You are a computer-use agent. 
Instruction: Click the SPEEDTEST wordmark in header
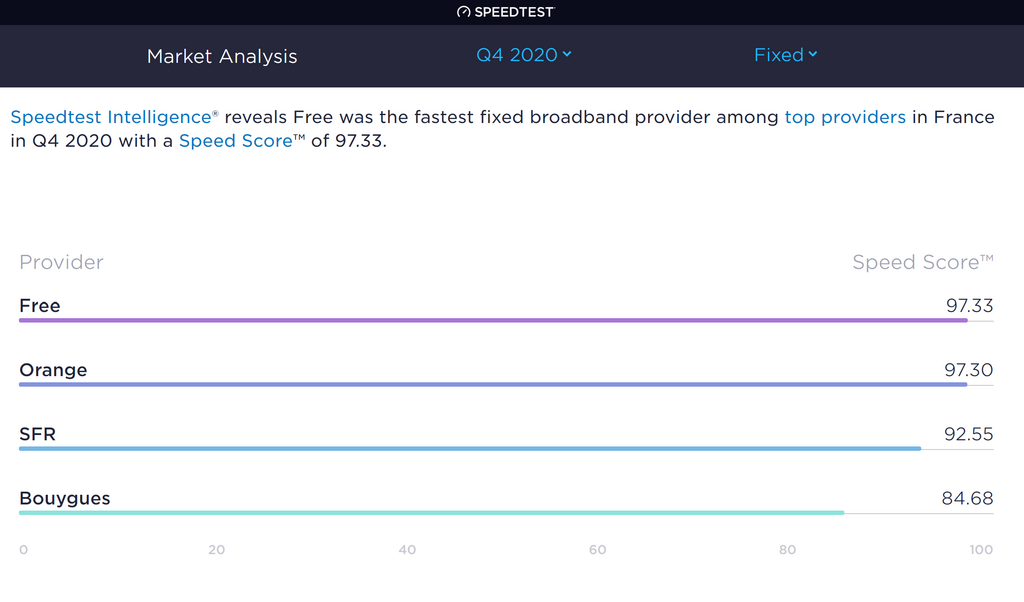pyautogui.click(x=514, y=12)
